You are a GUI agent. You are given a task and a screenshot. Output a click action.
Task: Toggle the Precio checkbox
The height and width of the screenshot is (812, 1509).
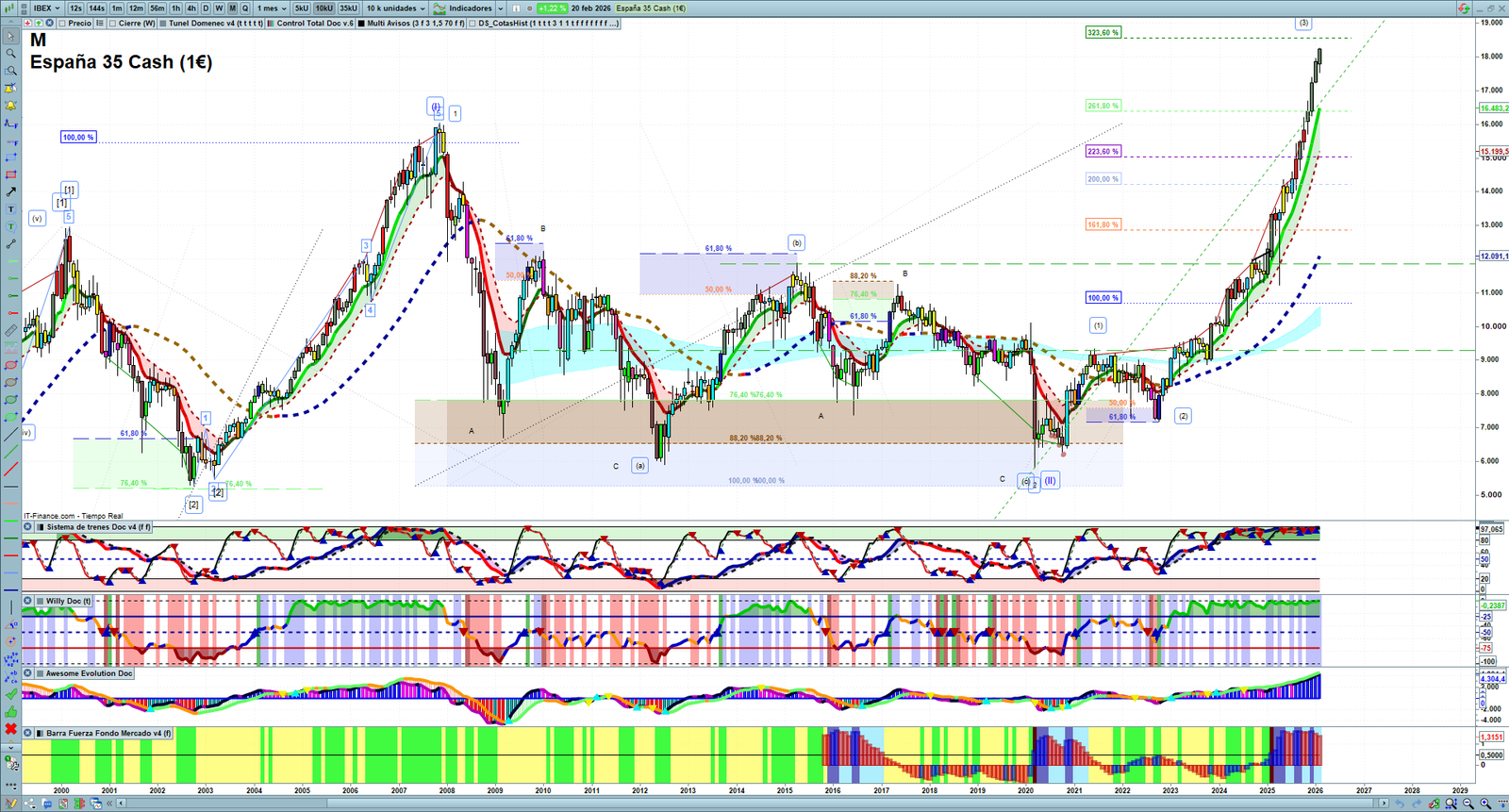click(63, 24)
